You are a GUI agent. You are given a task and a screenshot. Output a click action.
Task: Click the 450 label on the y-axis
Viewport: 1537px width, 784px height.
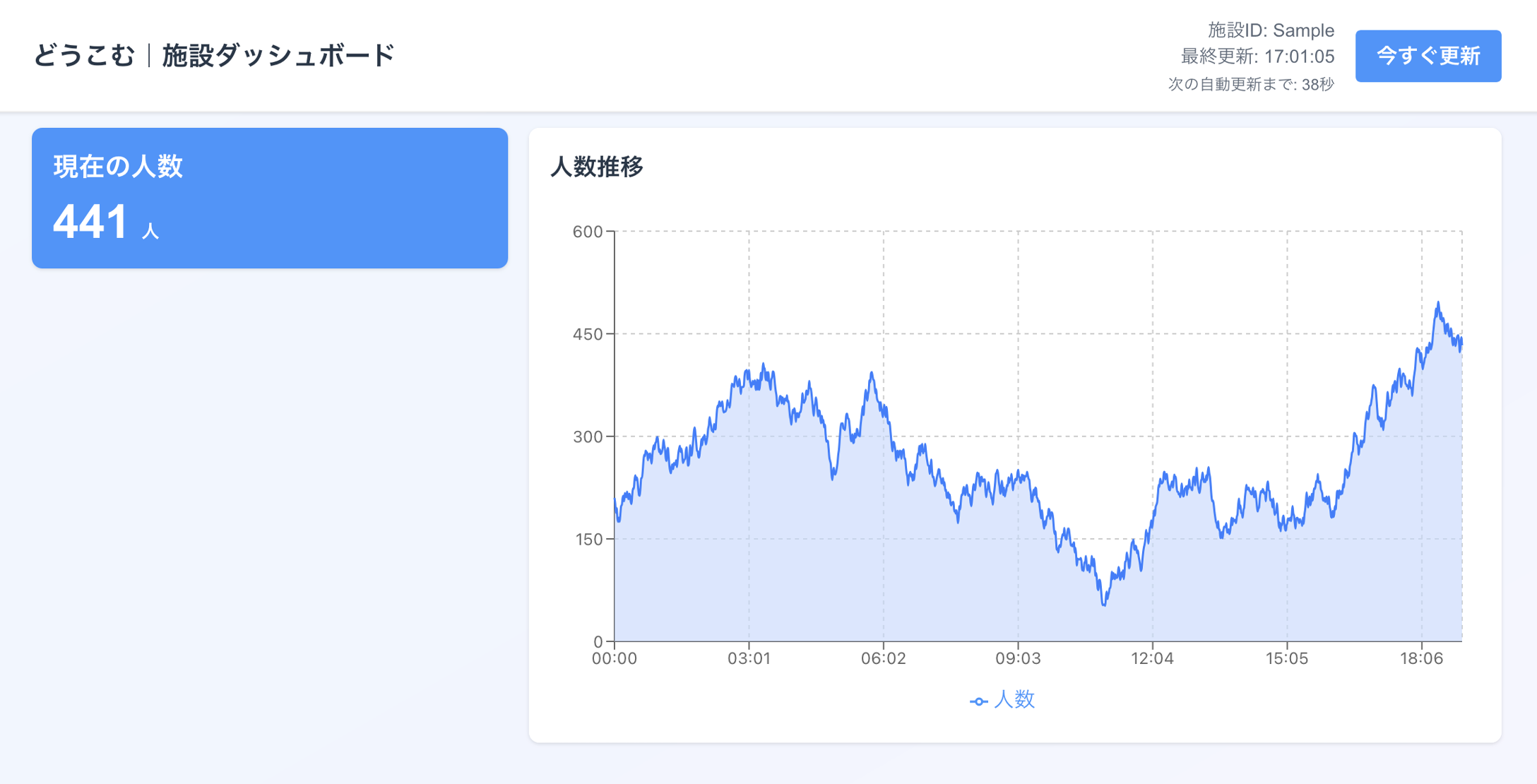[587, 334]
